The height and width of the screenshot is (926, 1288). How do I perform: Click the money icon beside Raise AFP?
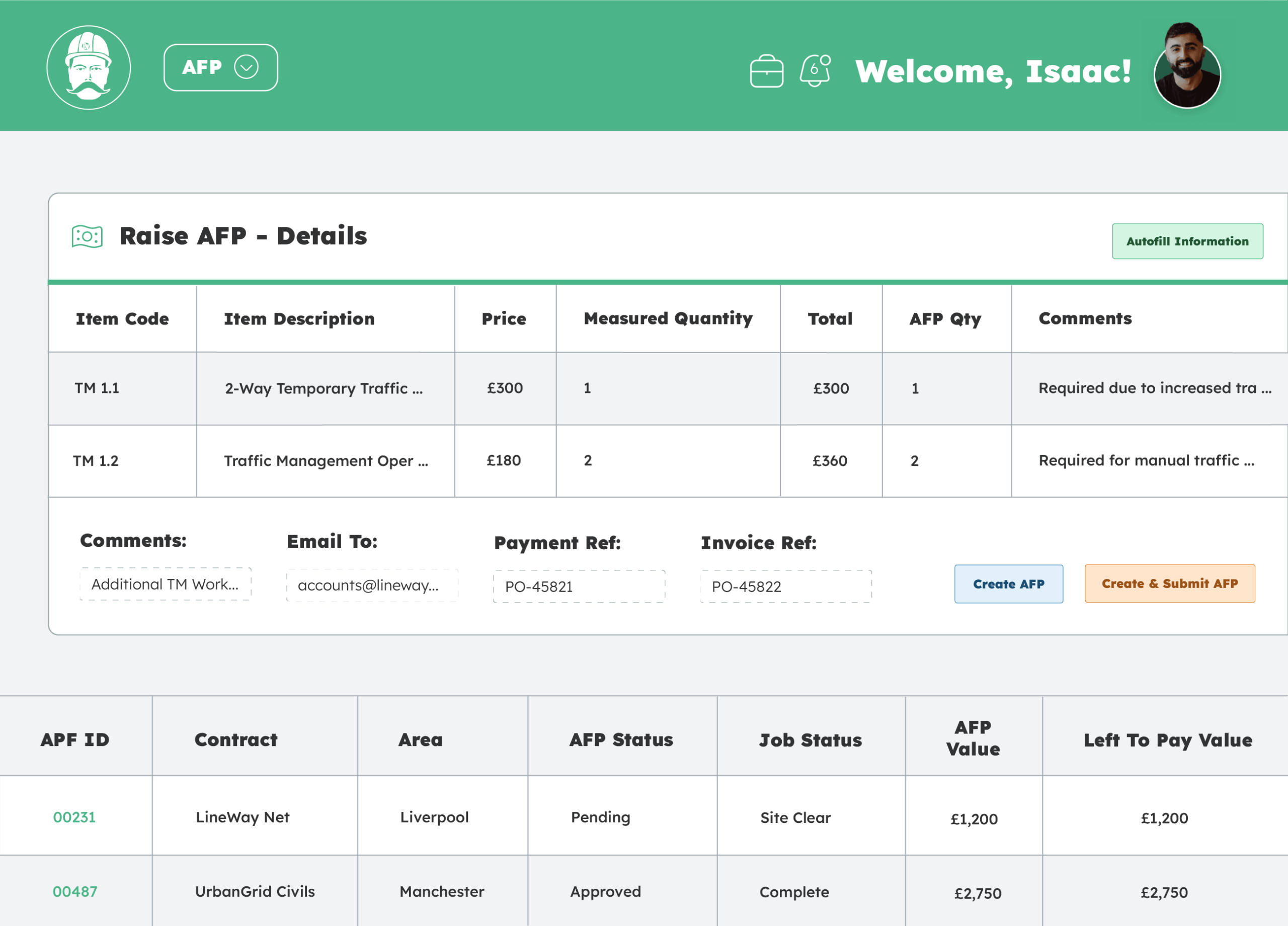(x=87, y=236)
